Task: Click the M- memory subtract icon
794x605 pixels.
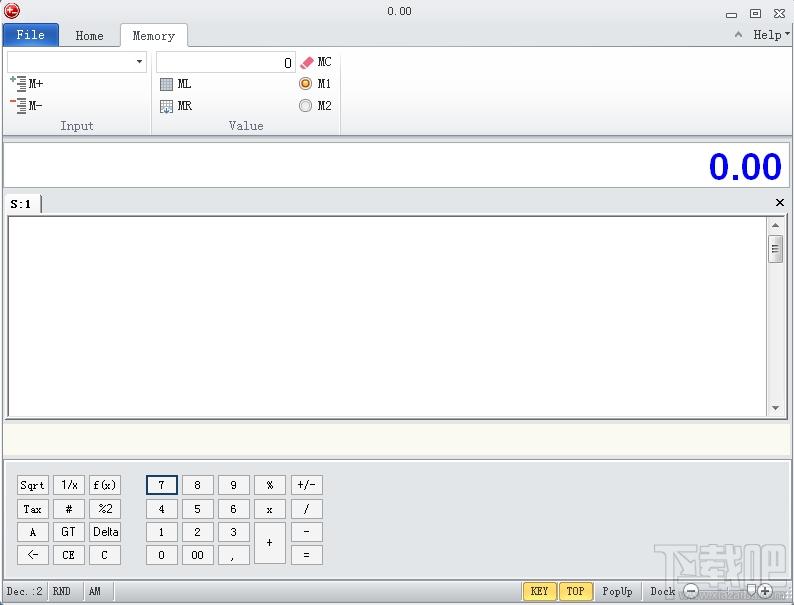Action: pyautogui.click(x=18, y=105)
